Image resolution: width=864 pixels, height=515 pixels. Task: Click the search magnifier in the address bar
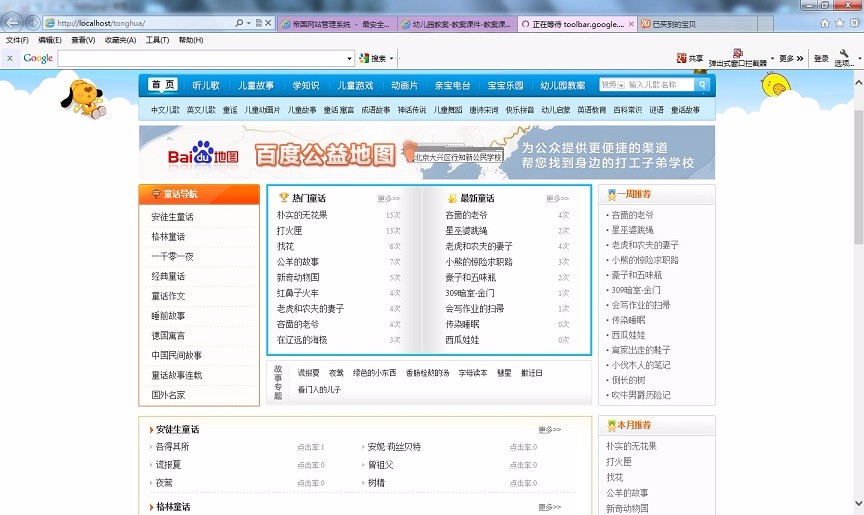coord(239,23)
